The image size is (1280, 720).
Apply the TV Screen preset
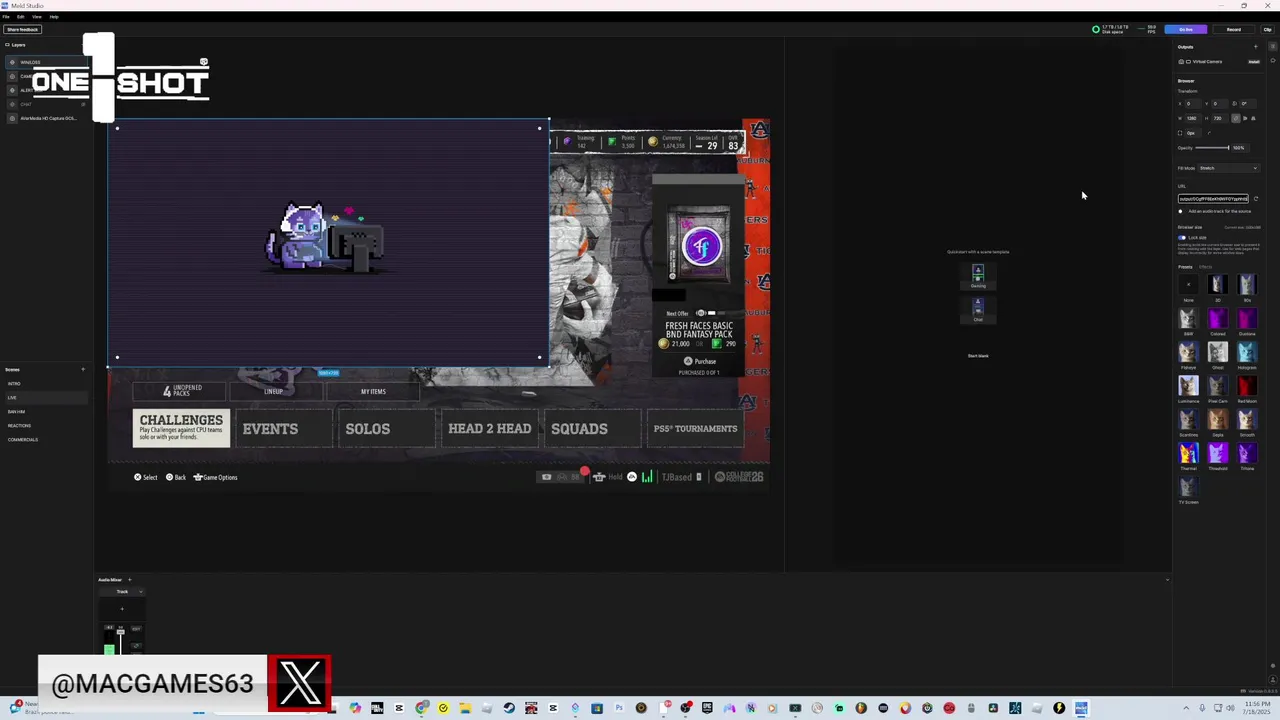click(1188, 487)
